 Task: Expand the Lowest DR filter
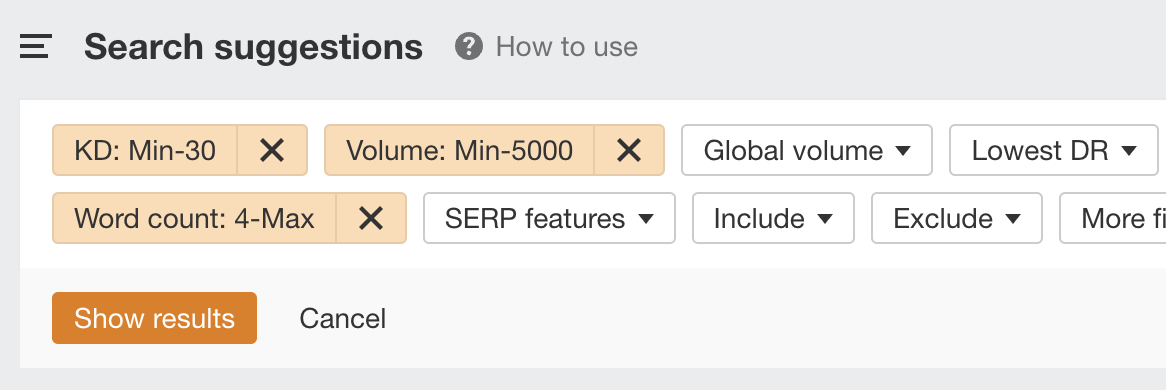click(1054, 150)
